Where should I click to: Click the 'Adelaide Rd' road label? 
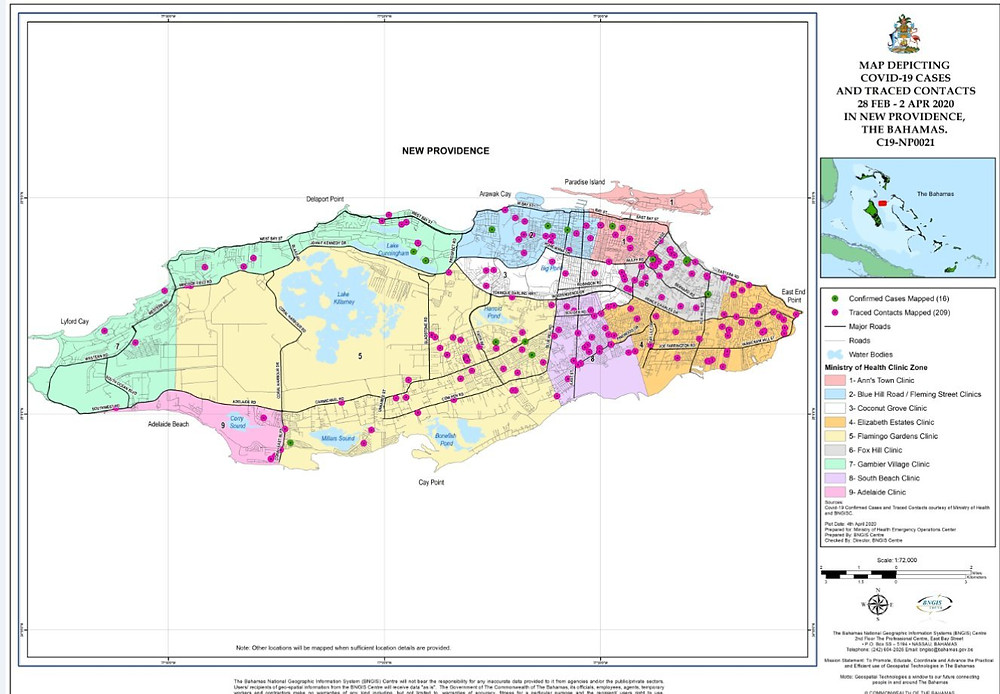[x=244, y=402]
